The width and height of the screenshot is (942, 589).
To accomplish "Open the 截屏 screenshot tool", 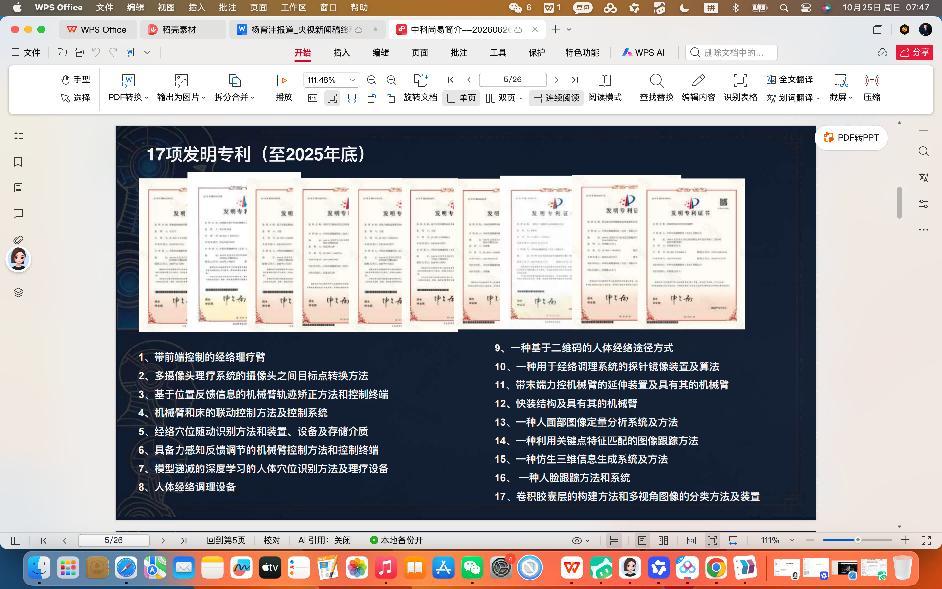I will pyautogui.click(x=840, y=88).
